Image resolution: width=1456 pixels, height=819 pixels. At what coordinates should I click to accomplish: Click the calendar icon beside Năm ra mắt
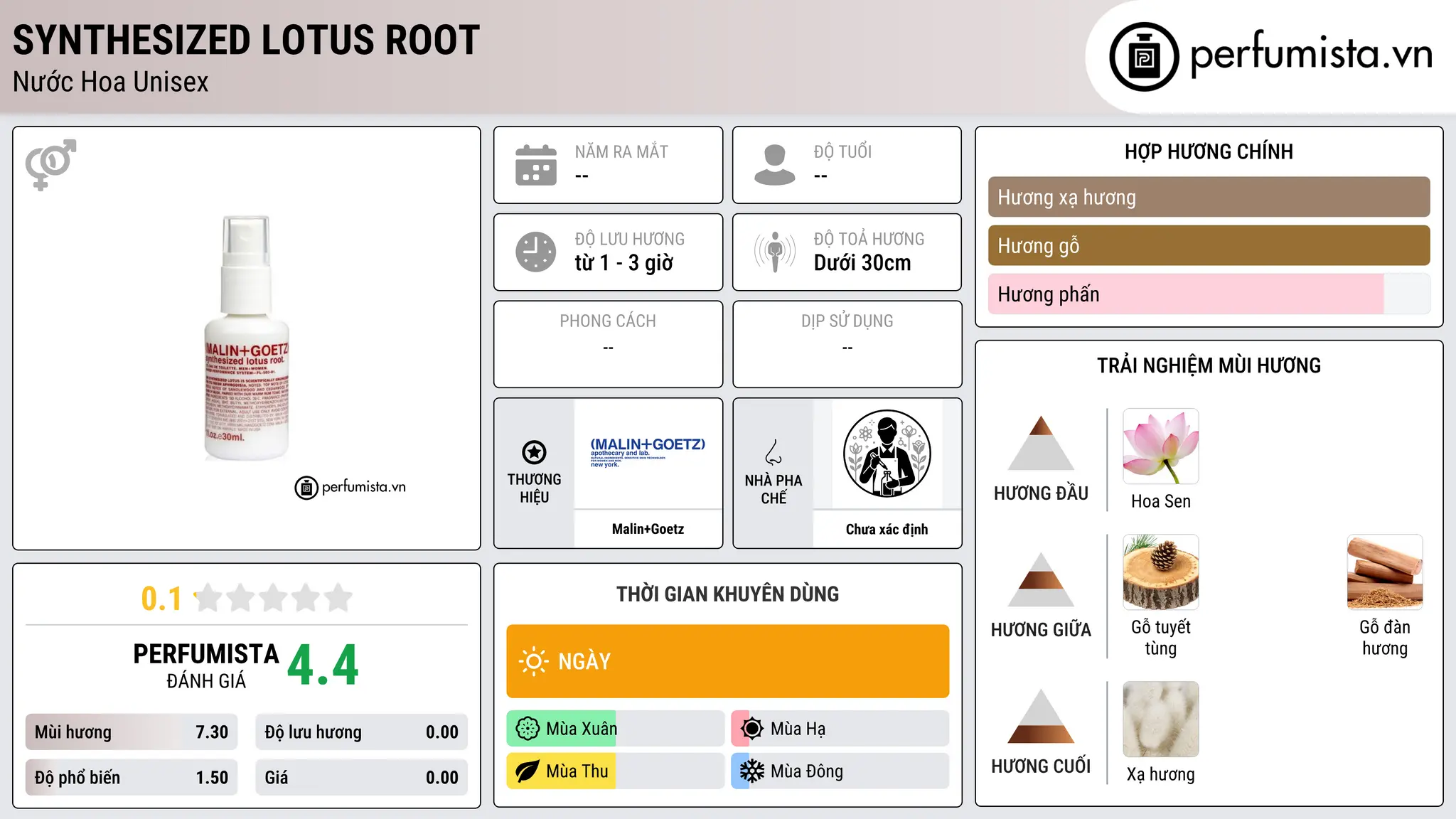(x=536, y=165)
